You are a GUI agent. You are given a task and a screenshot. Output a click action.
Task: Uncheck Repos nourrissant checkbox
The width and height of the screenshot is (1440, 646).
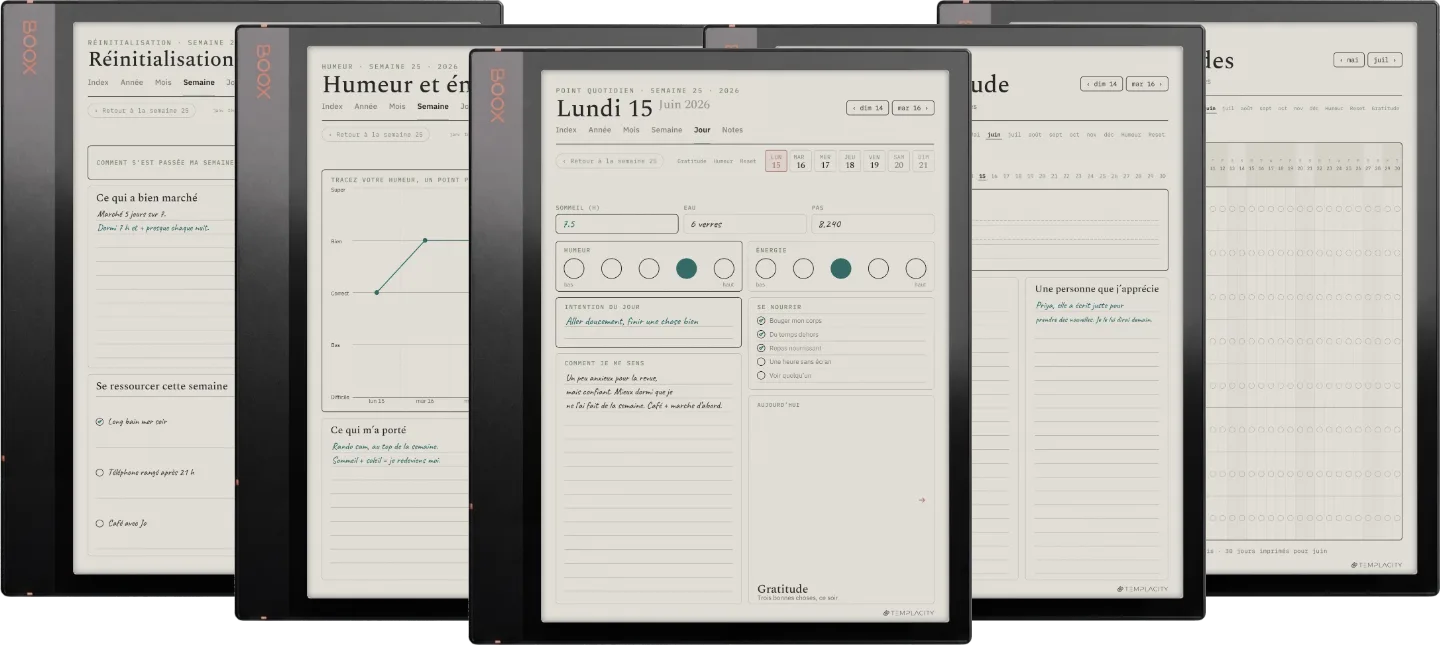(x=761, y=348)
